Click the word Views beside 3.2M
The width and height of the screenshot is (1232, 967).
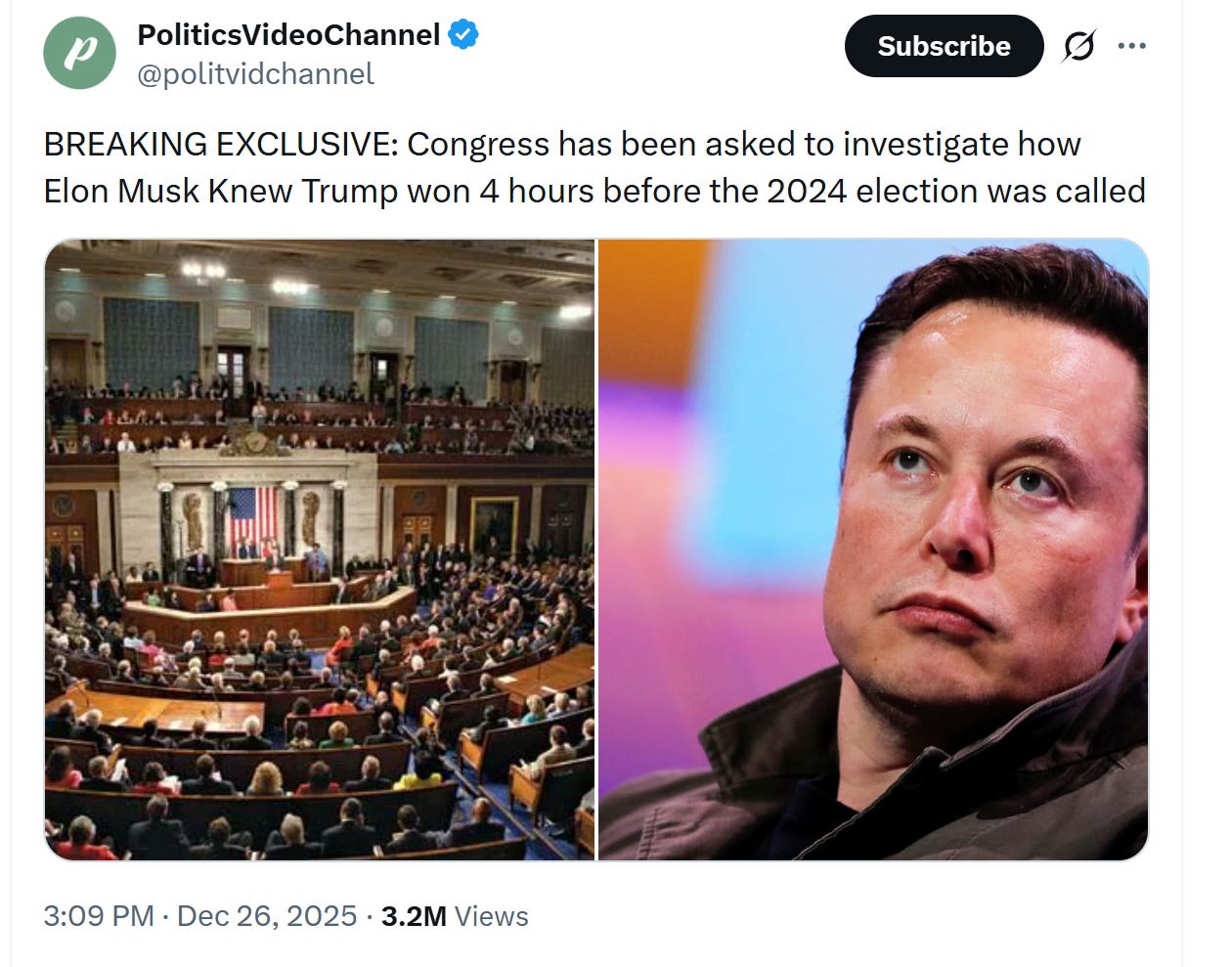492,916
